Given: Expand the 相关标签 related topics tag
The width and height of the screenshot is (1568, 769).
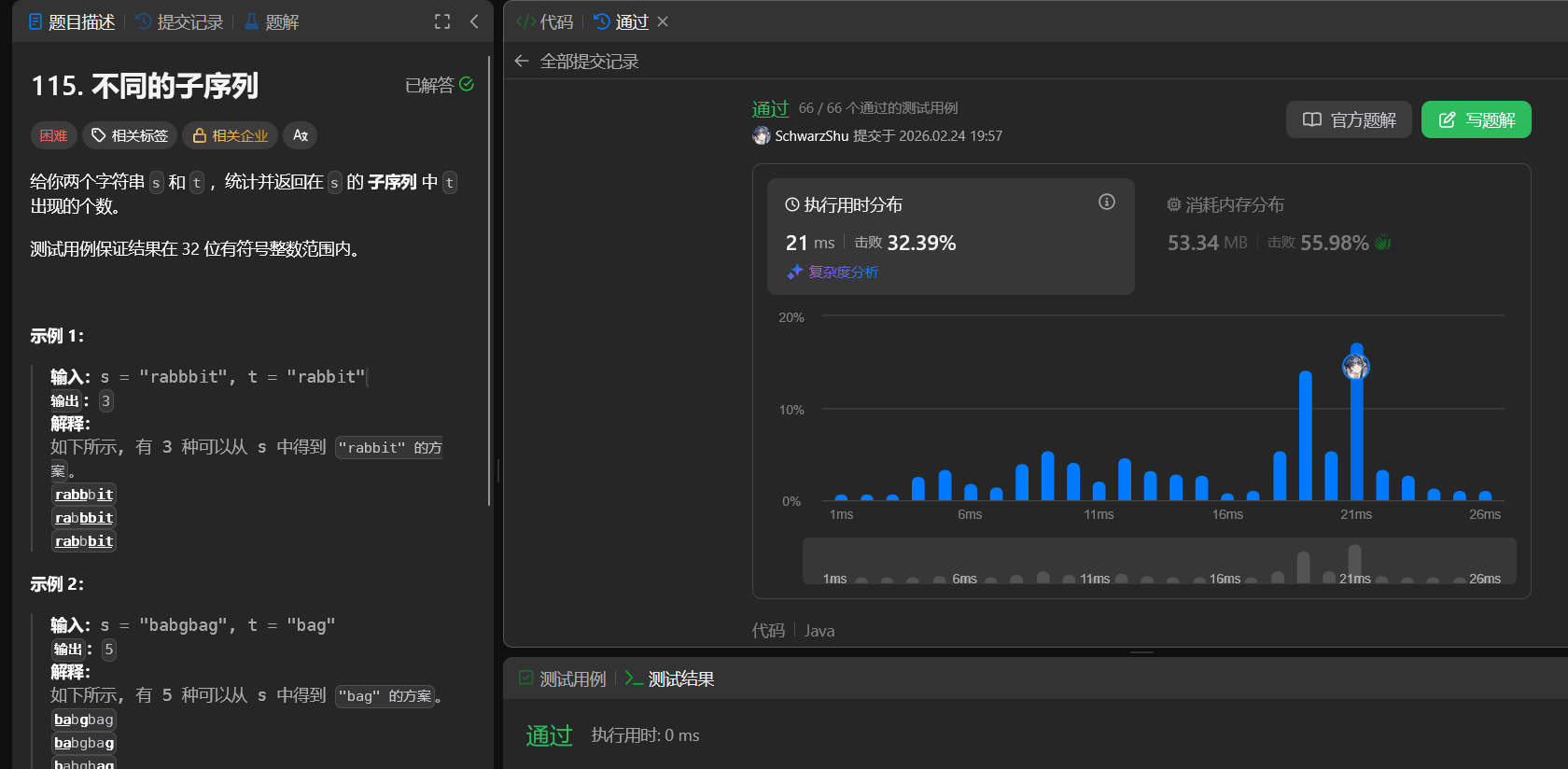Looking at the screenshot, I should tap(130, 135).
